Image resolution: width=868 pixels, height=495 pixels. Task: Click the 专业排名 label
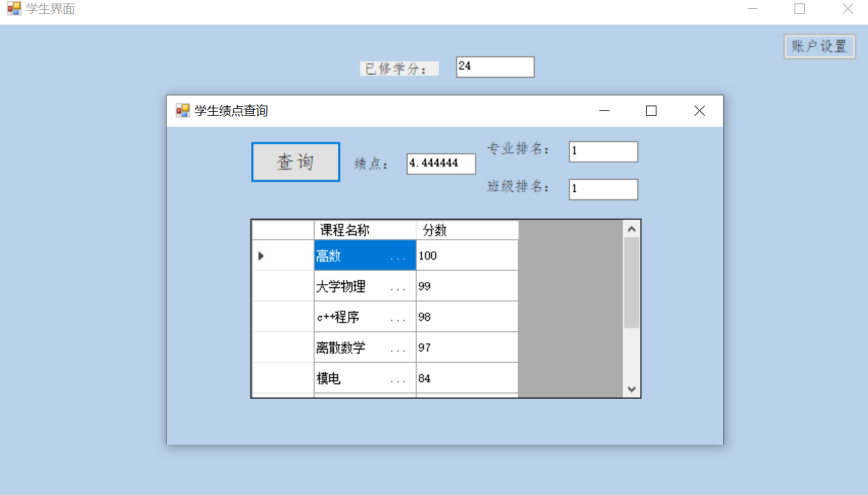click(518, 148)
